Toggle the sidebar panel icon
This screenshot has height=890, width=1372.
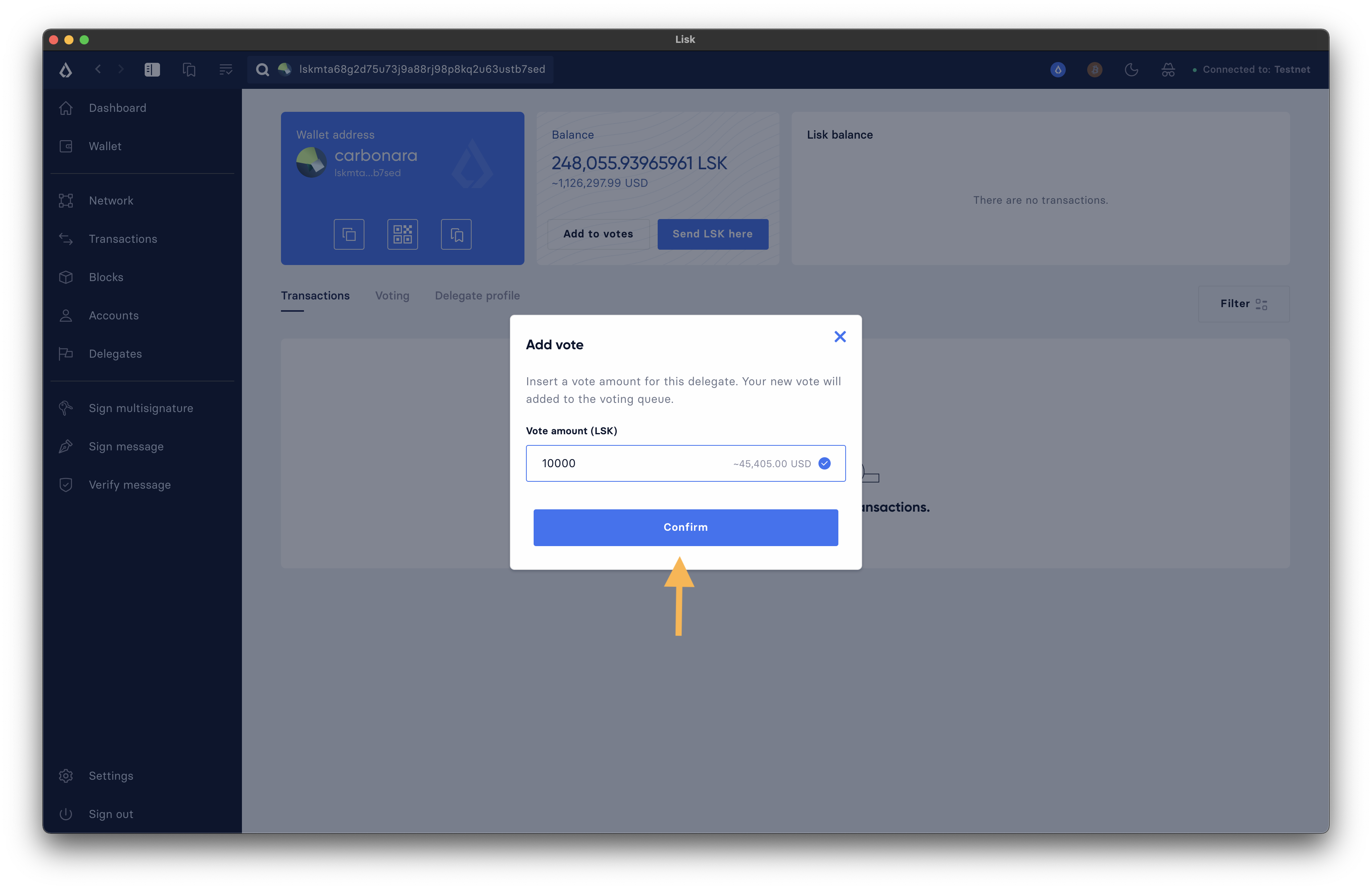pyautogui.click(x=152, y=70)
